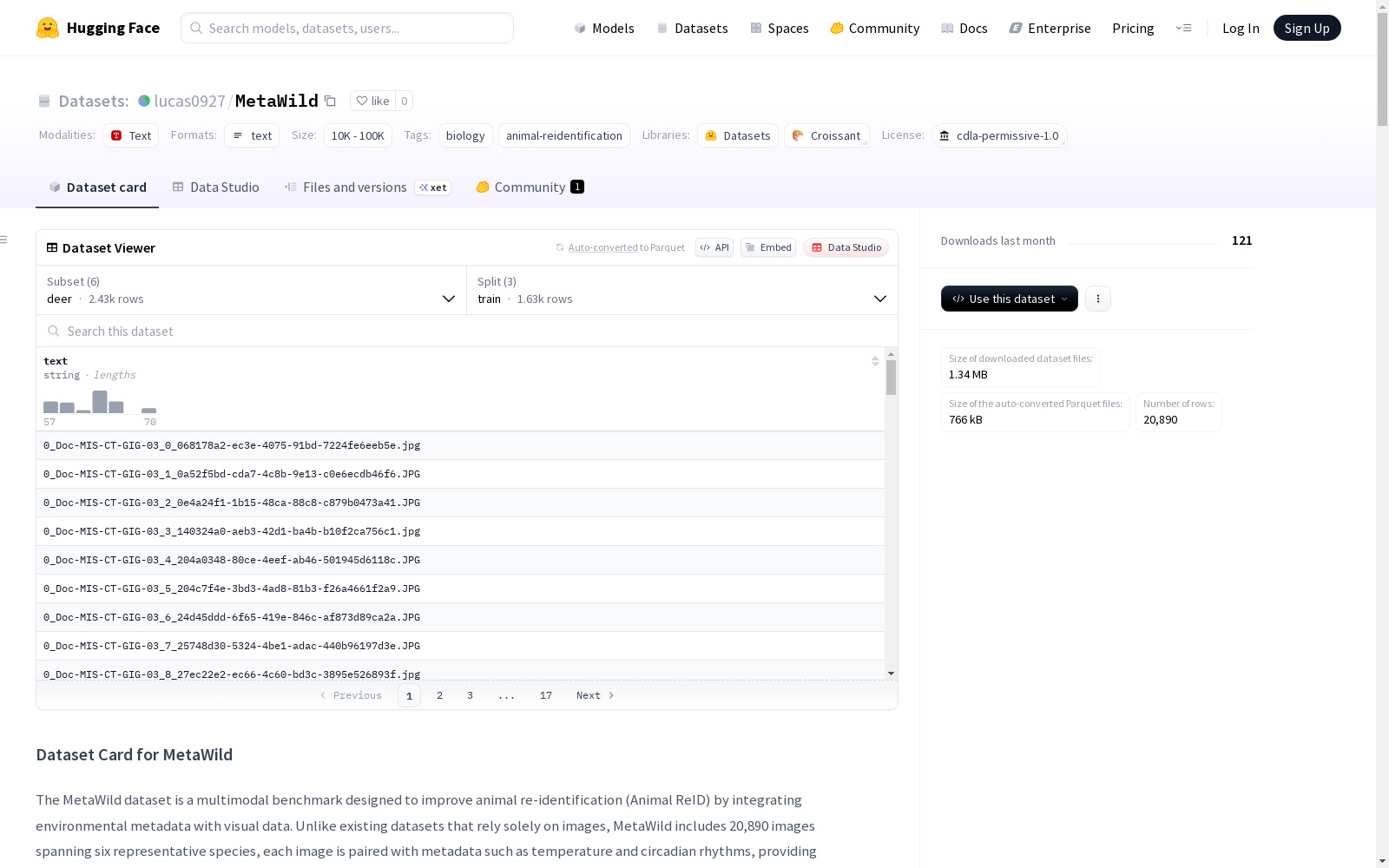Click the lucas0927 avatar icon
The image size is (1389, 868).
144,101
